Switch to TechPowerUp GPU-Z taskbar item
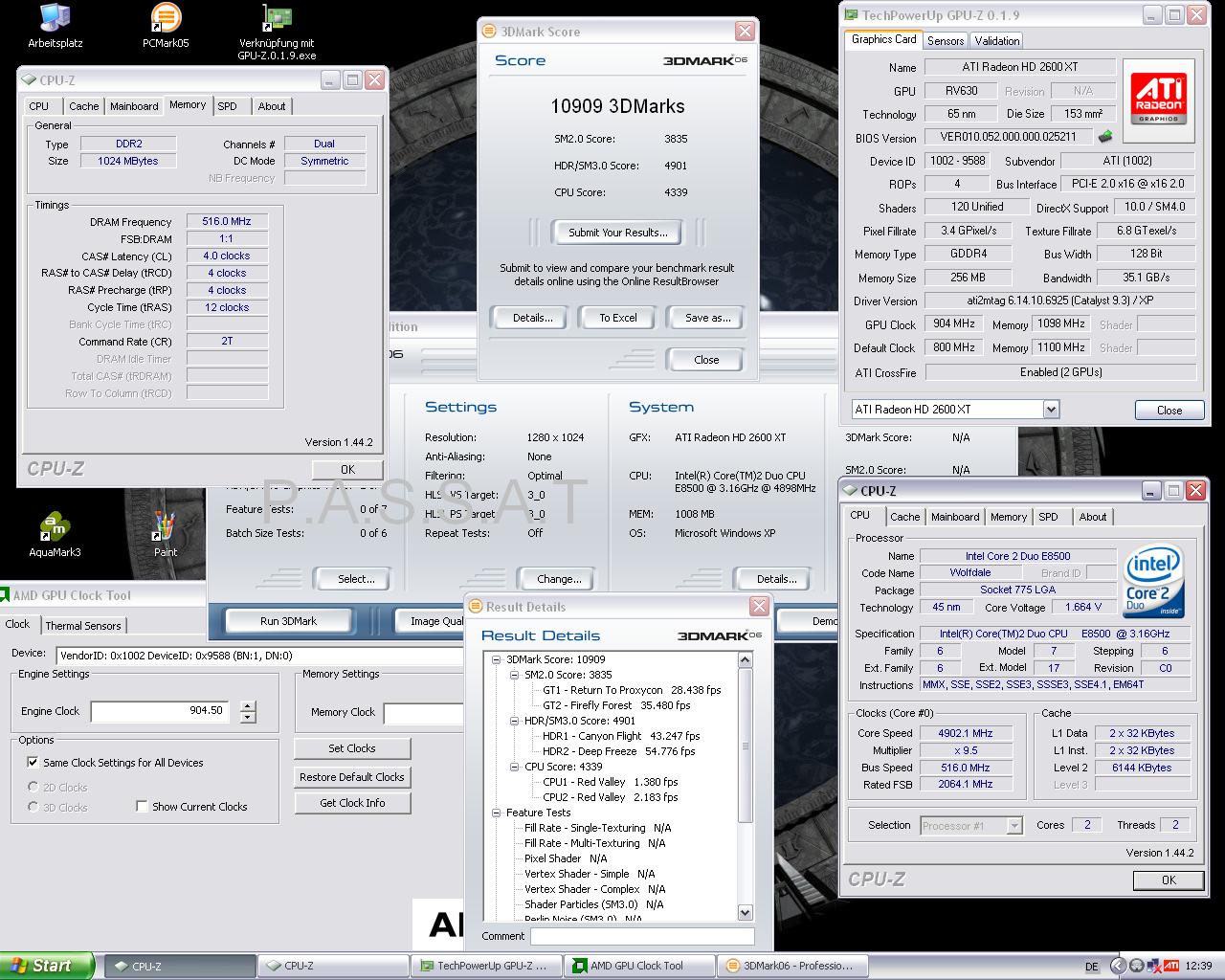The height and width of the screenshot is (980, 1225). pyautogui.click(x=486, y=966)
